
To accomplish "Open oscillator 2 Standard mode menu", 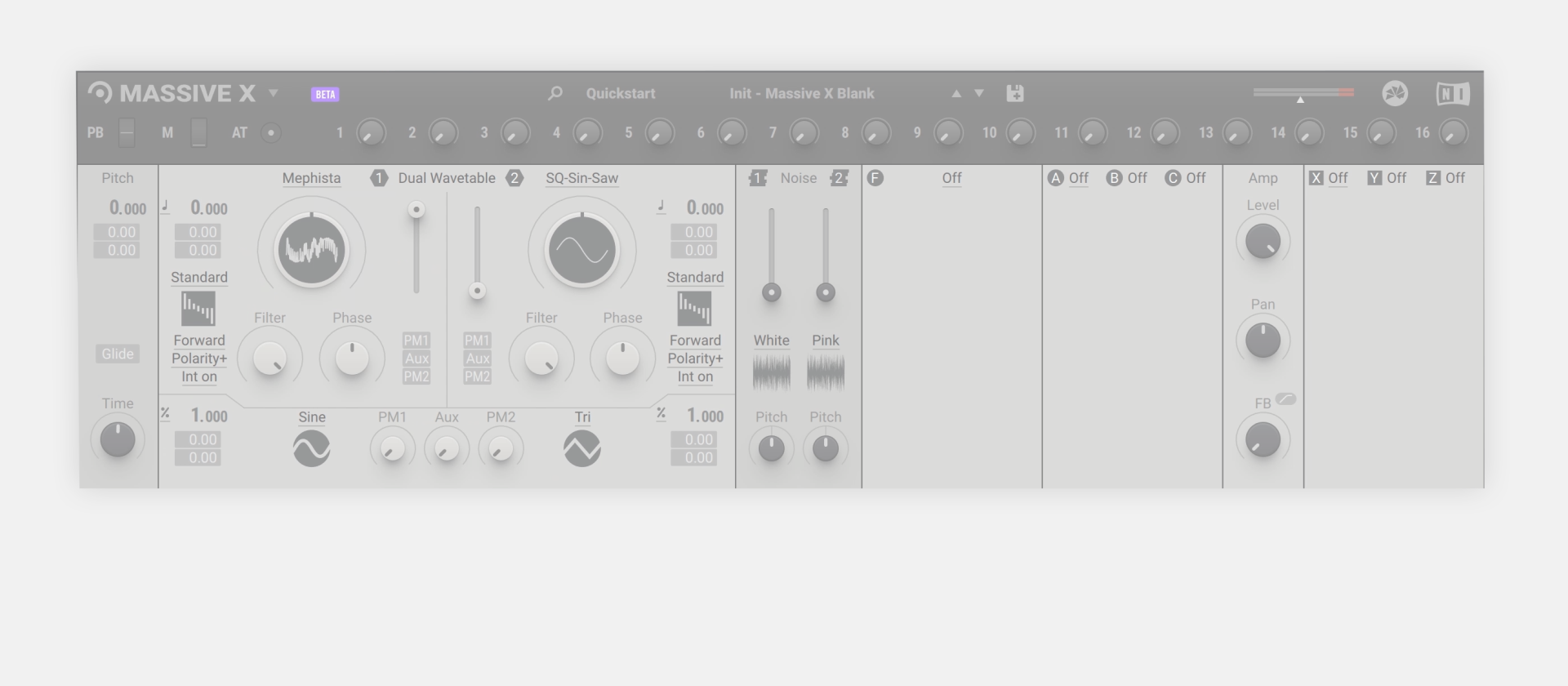I will coord(695,278).
